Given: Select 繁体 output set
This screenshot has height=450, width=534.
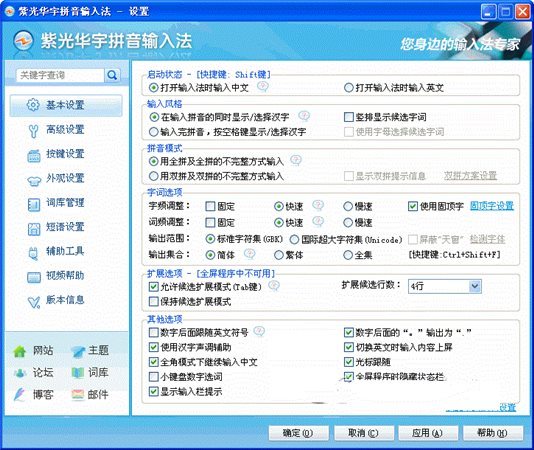Looking at the screenshot, I should pos(279,255).
